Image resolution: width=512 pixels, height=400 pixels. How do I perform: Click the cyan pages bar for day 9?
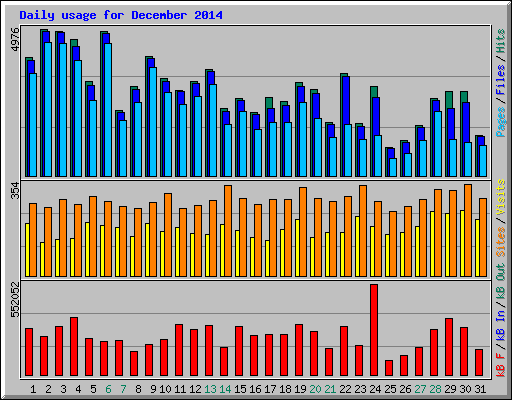[153, 122]
